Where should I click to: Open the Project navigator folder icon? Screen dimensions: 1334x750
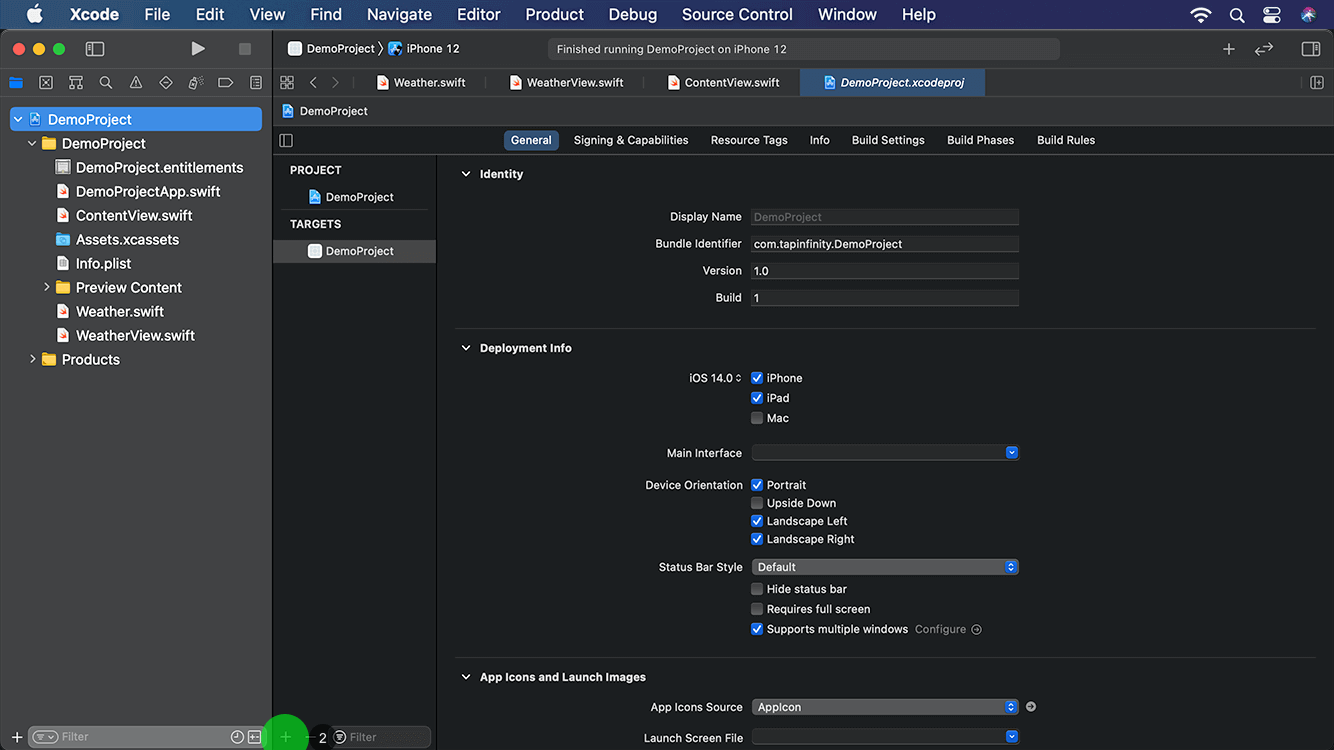click(x=16, y=83)
